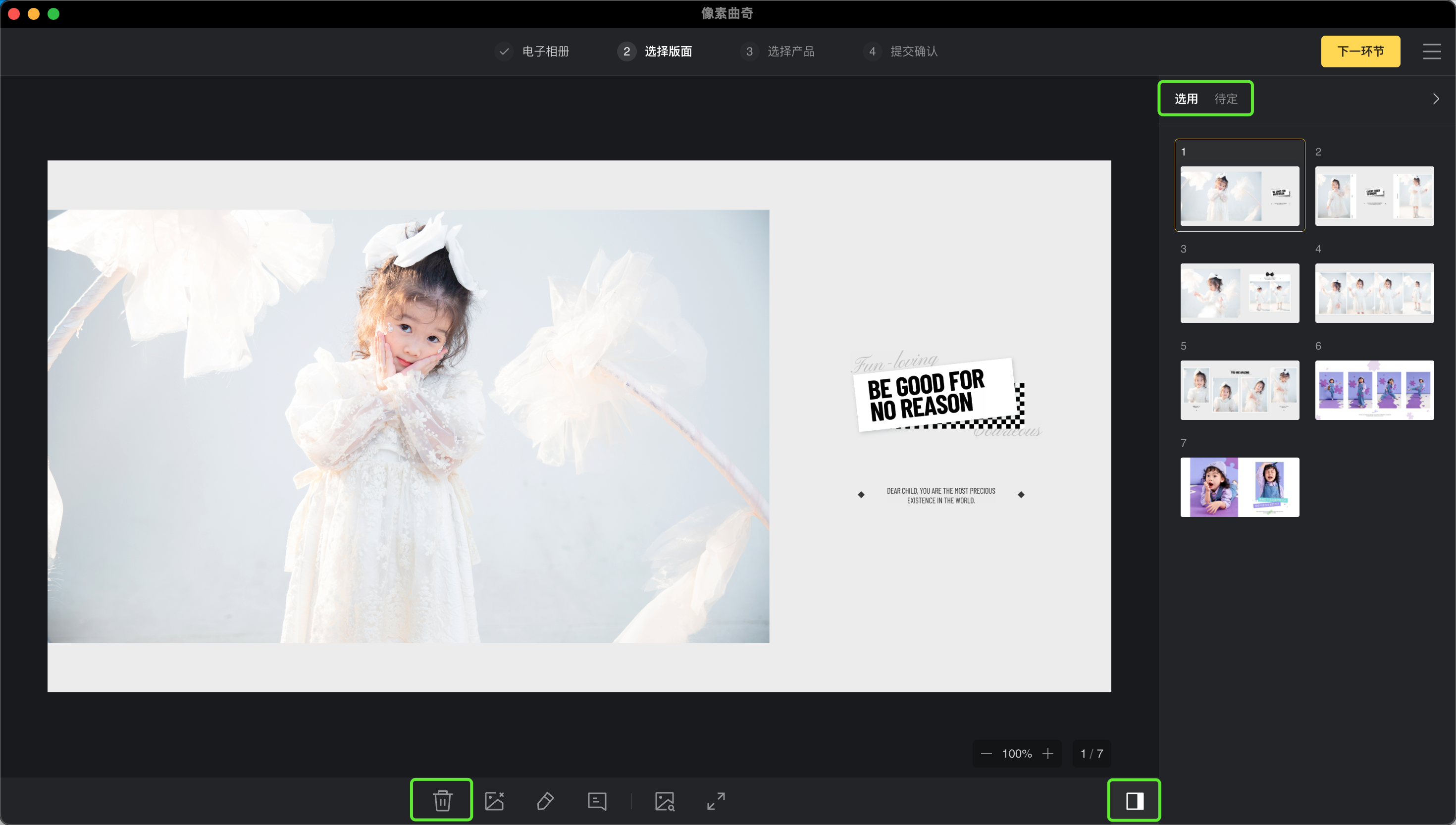Open the hamburger menu at top right
1456x825 pixels.
(1432, 52)
